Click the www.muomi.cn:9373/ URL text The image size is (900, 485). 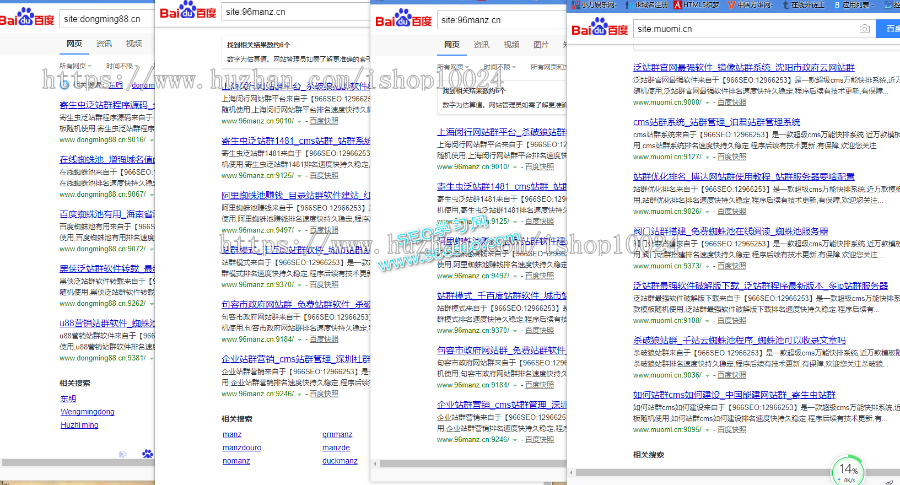[667, 266]
